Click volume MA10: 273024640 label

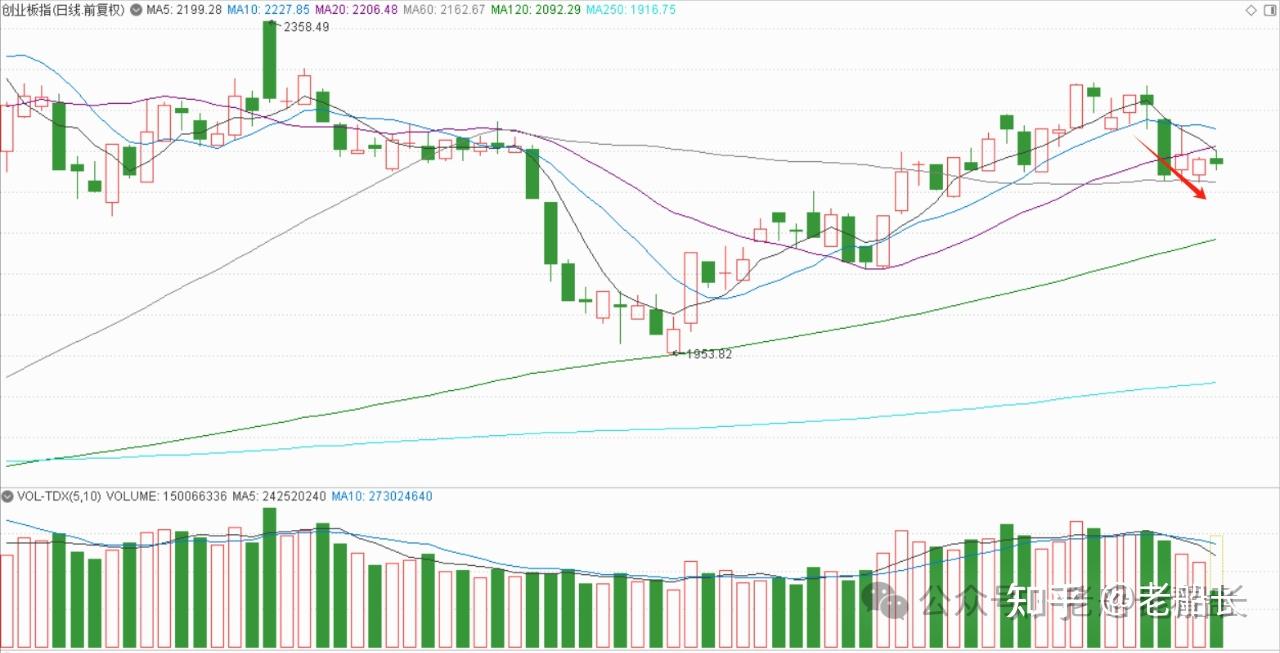coord(382,496)
